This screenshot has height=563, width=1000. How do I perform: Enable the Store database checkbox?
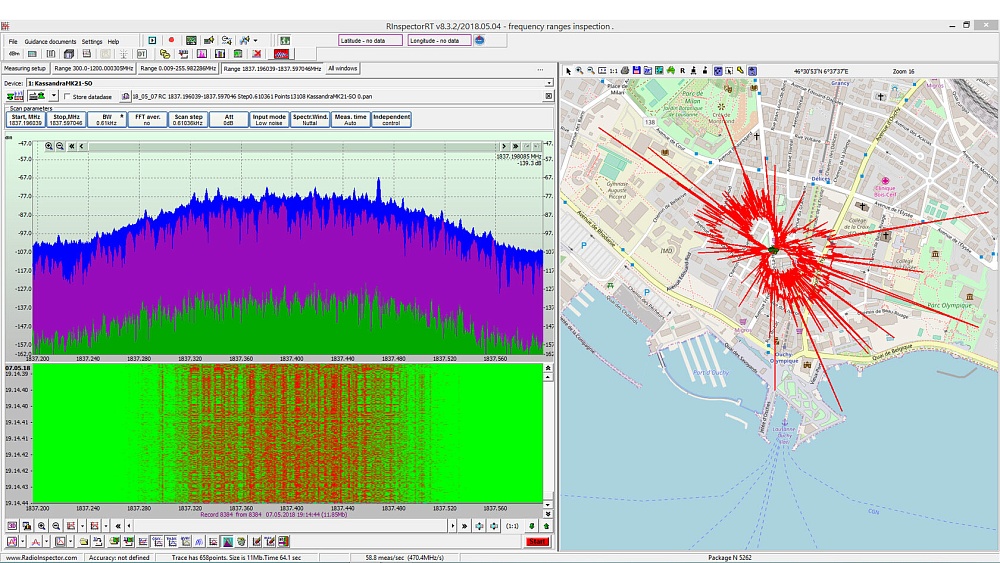[x=66, y=97]
